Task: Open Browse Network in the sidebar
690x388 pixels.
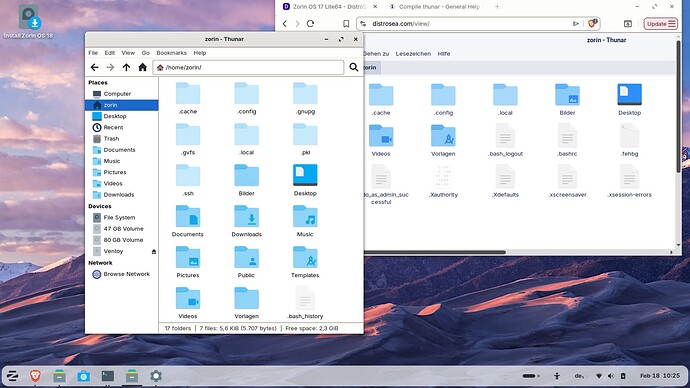Action: [121, 274]
